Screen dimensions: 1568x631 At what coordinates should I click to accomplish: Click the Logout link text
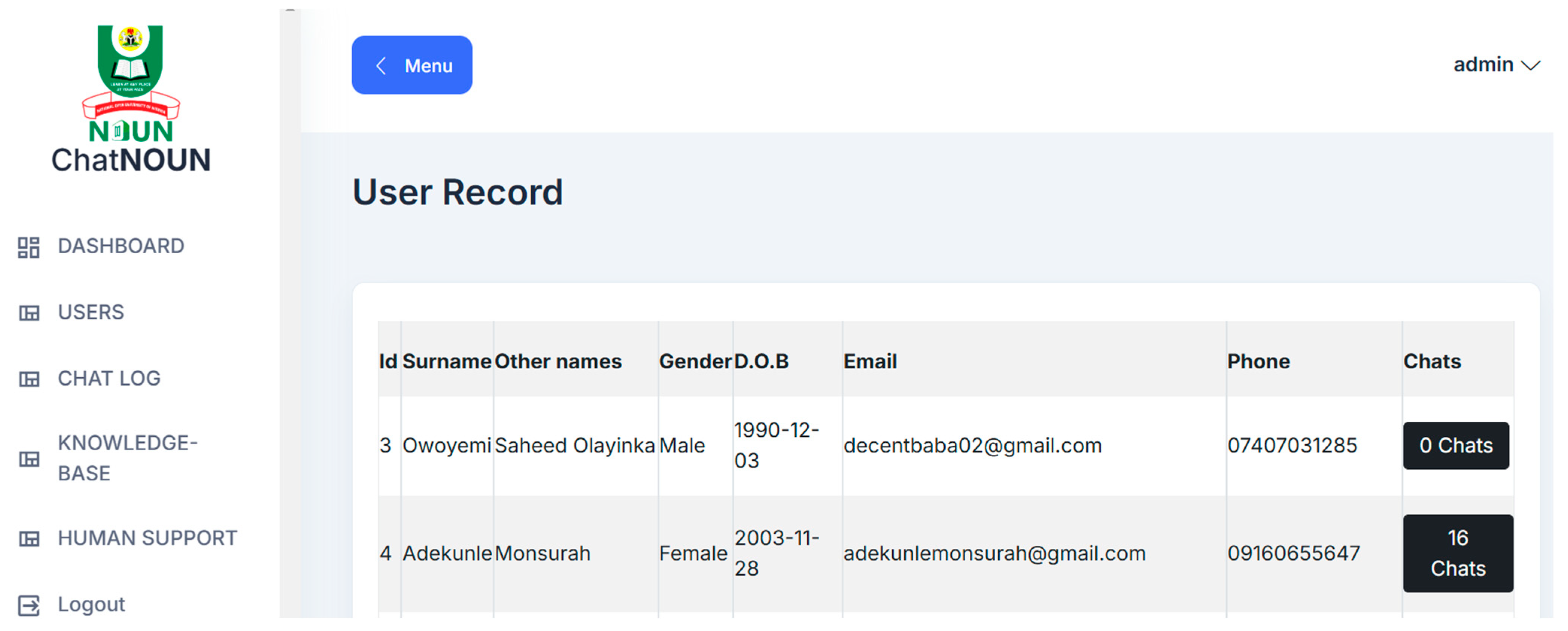pos(91,604)
